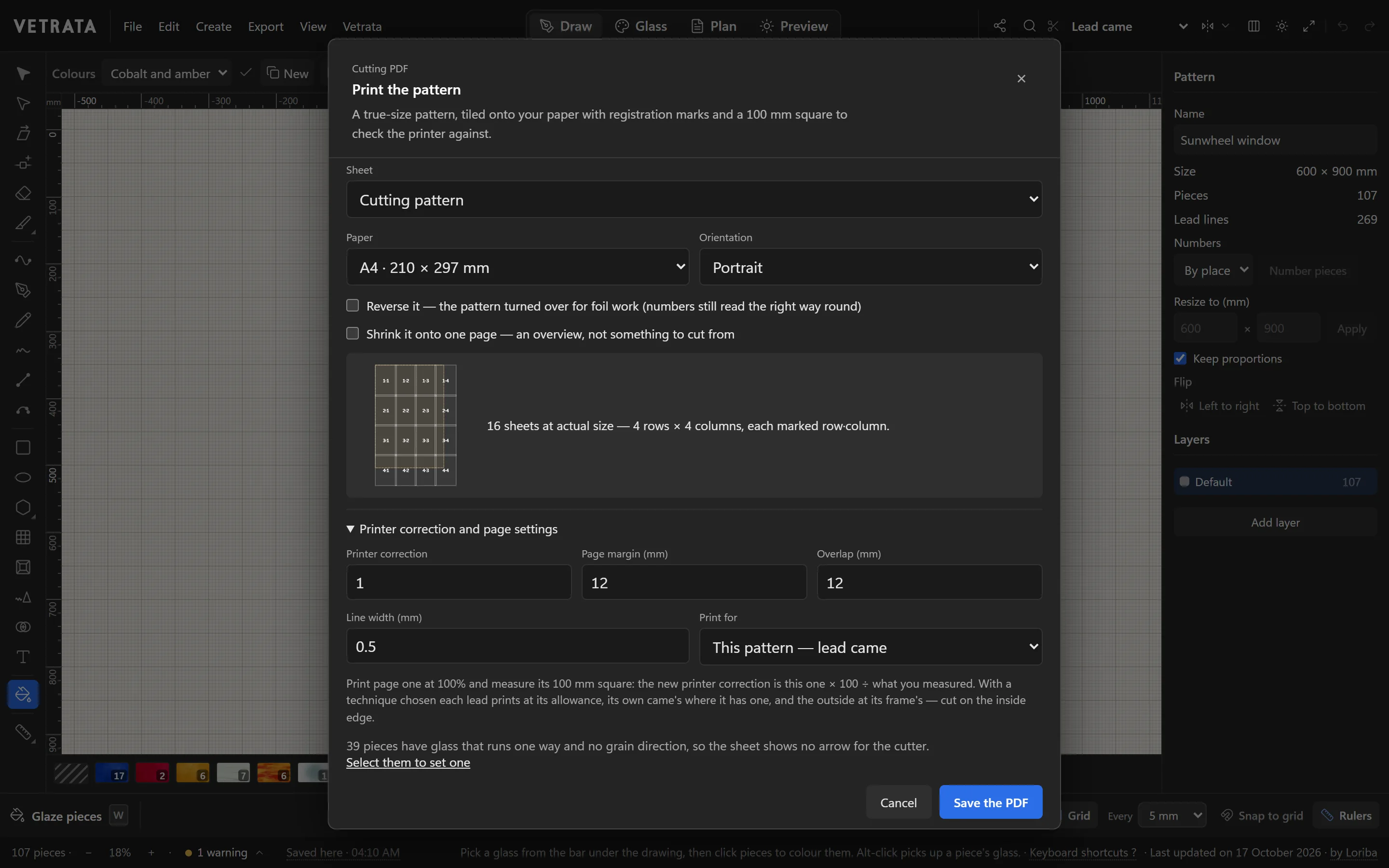Screen dimensions: 1389x868
Task: Click the Add layer button
Action: click(x=1275, y=522)
